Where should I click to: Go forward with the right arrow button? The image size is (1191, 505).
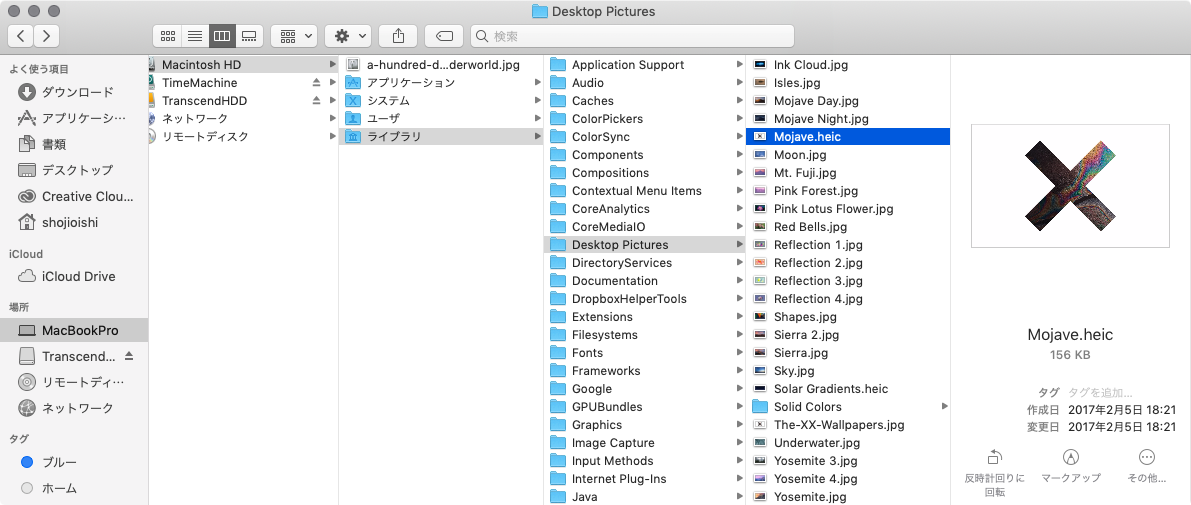click(47, 35)
